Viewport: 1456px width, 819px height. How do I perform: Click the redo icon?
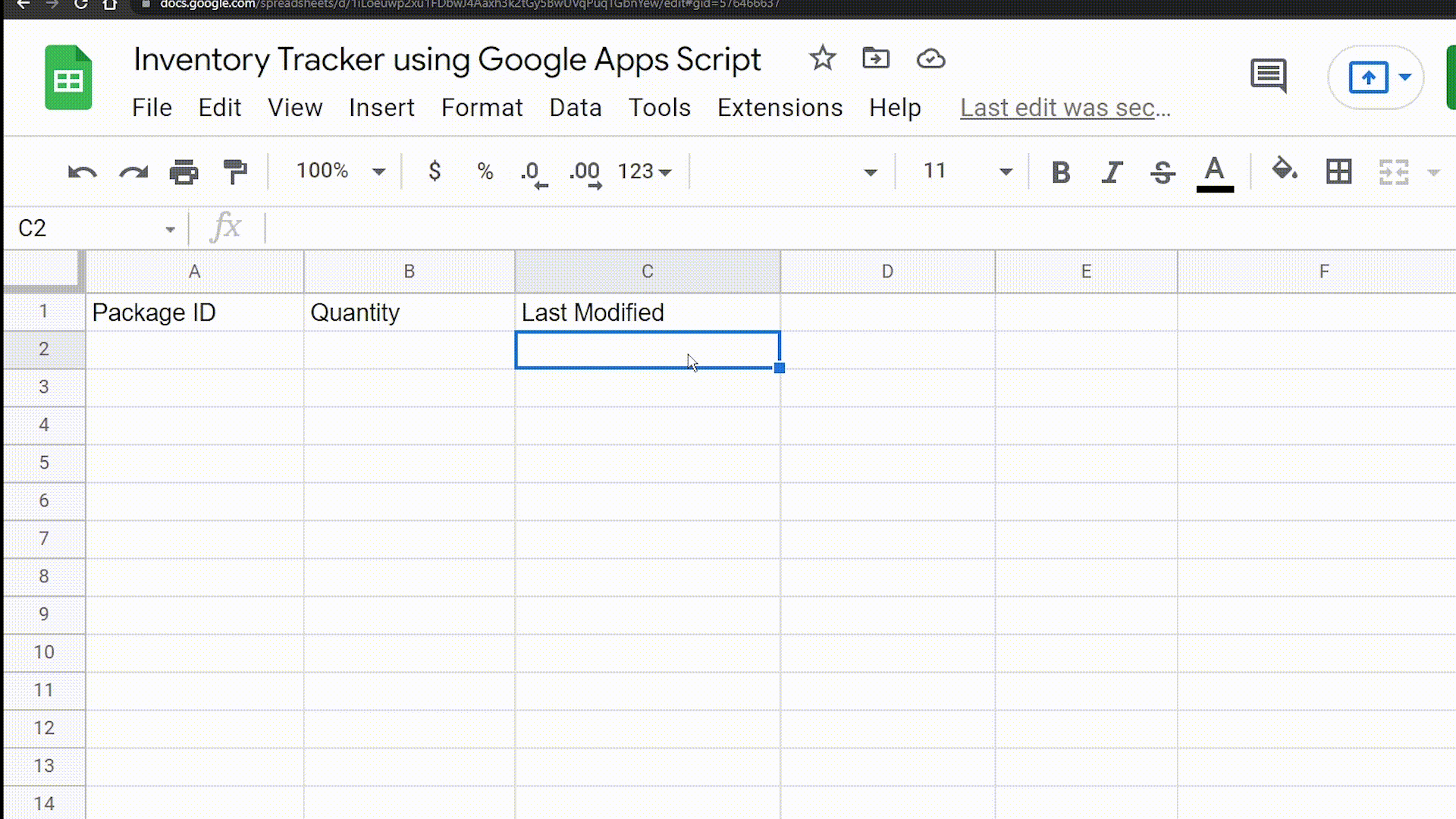133,171
